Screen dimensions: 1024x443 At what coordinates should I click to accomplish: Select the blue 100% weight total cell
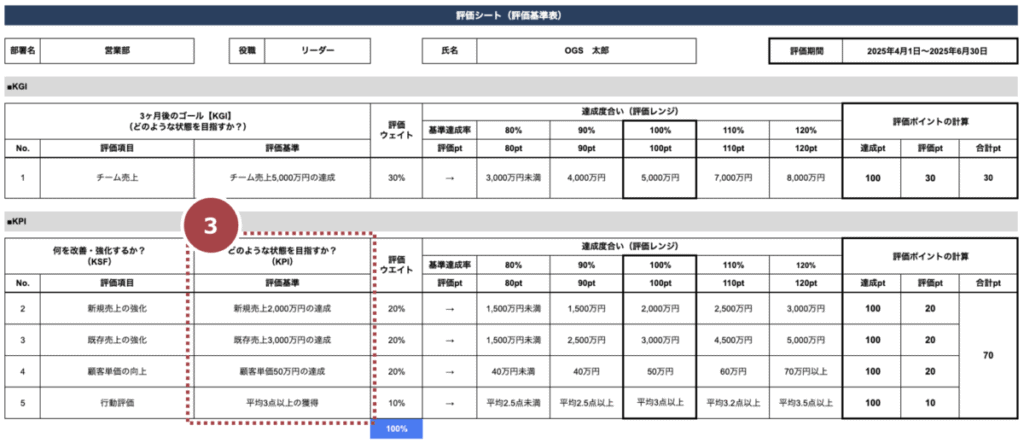coord(396,430)
